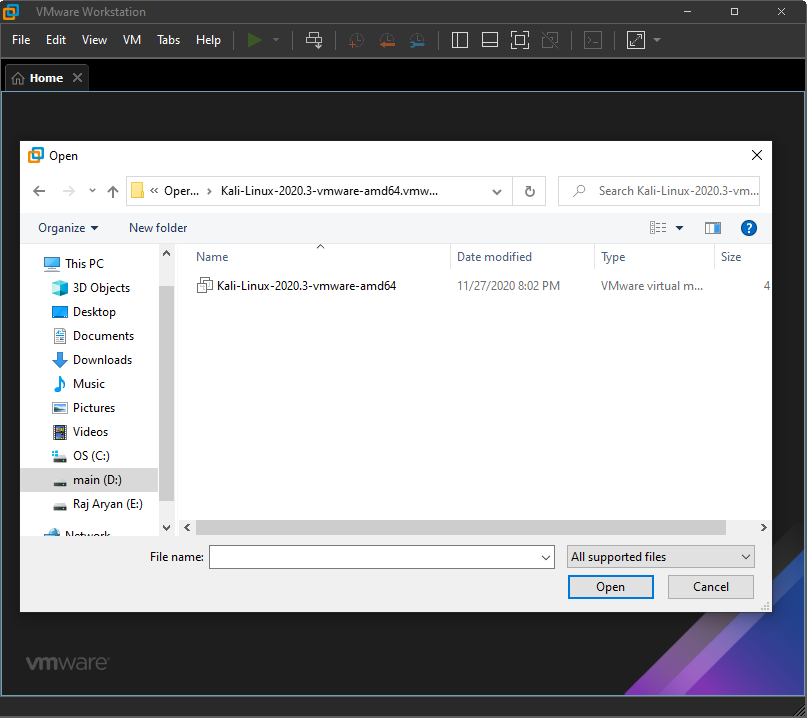807x718 pixels.
Task: Open the All supported files dropdown
Action: 660,557
